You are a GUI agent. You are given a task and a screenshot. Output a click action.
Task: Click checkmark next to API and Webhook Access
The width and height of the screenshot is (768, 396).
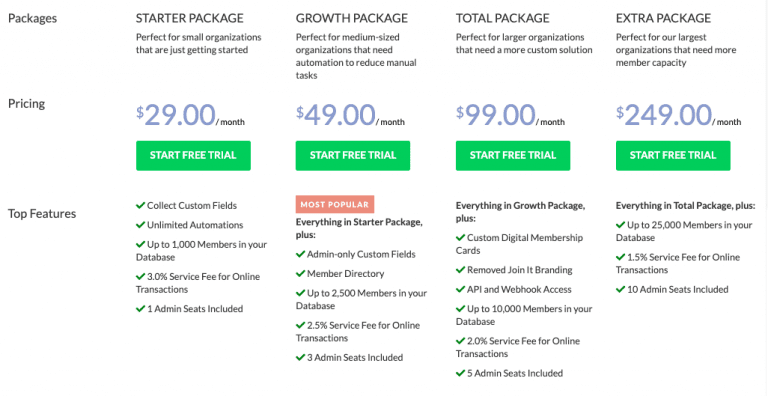click(460, 289)
